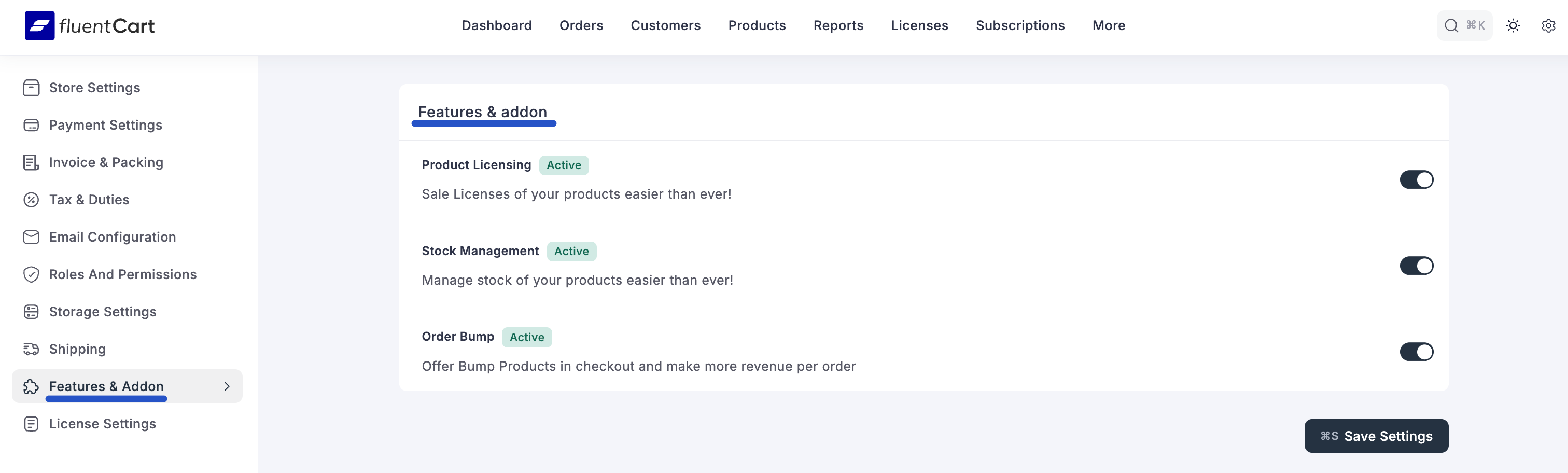Disable the Product Licensing toggle
This screenshot has width=1568, height=473.
tap(1417, 179)
